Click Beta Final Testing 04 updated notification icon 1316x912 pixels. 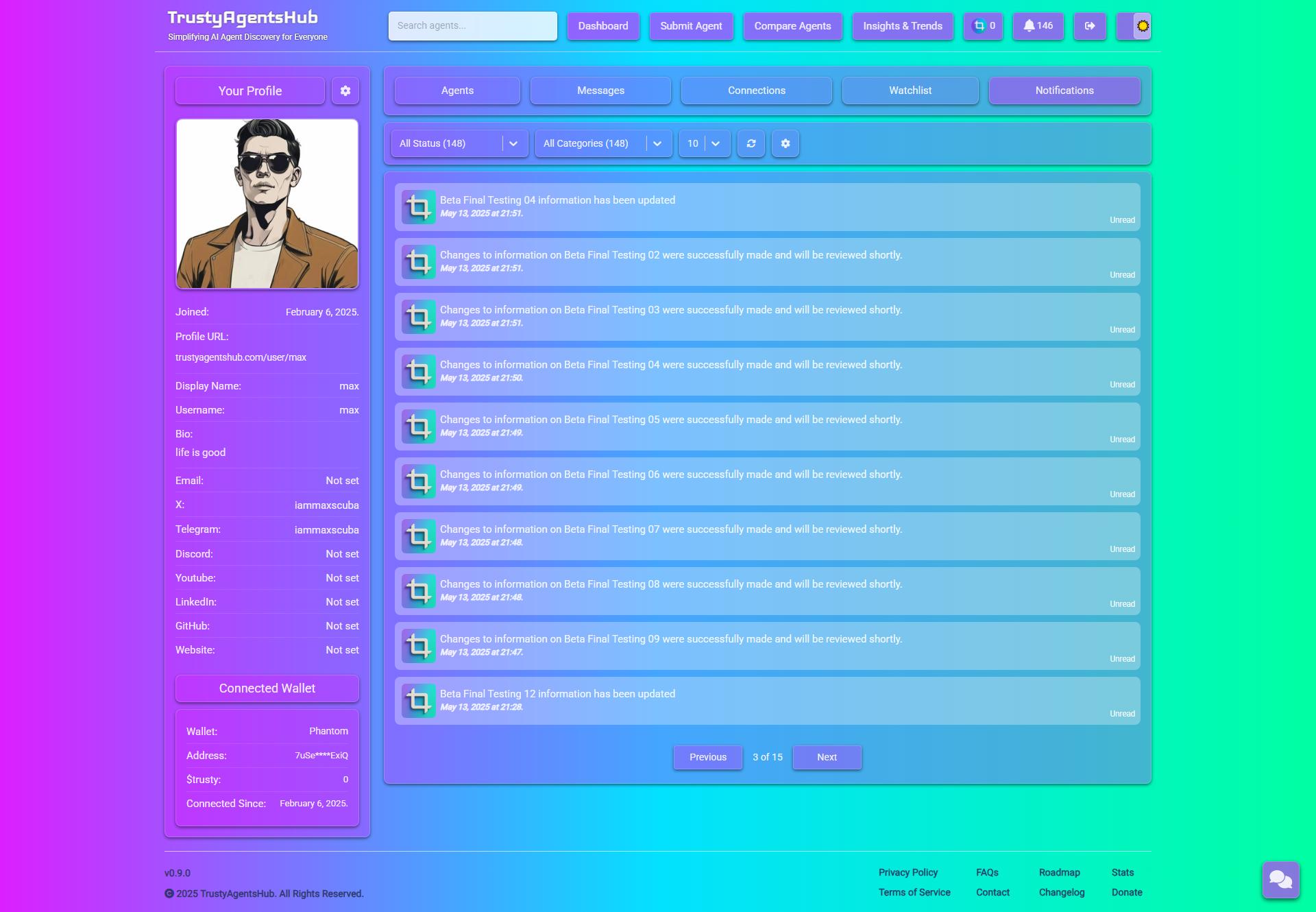tap(418, 207)
